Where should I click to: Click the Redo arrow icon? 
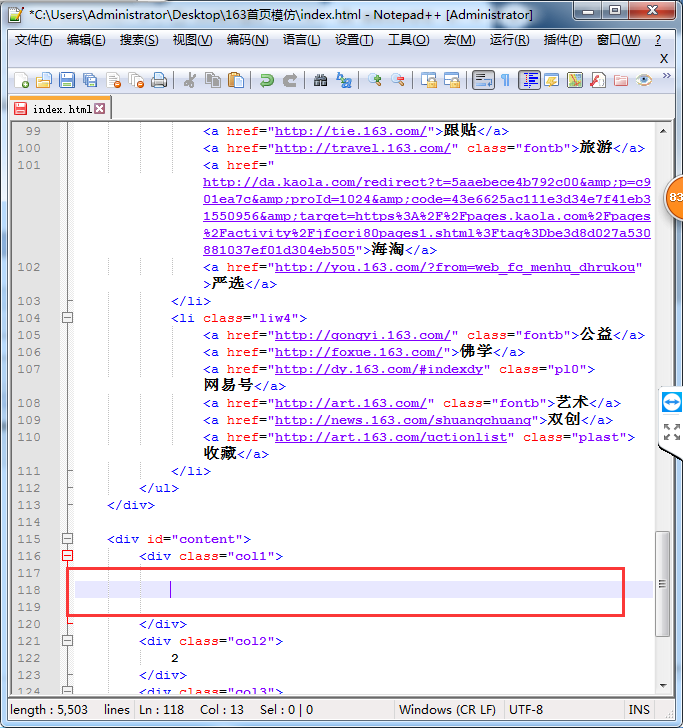pos(290,80)
